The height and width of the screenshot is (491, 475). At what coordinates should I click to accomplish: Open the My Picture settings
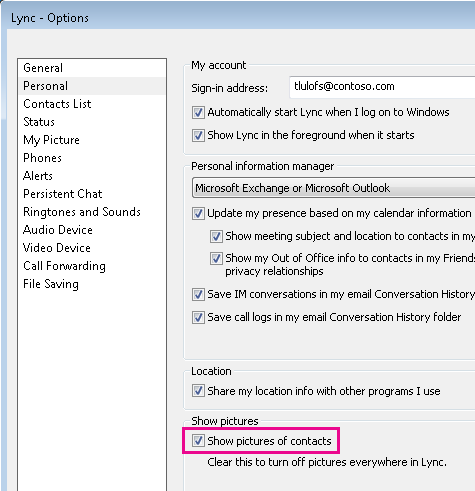click(x=92, y=140)
